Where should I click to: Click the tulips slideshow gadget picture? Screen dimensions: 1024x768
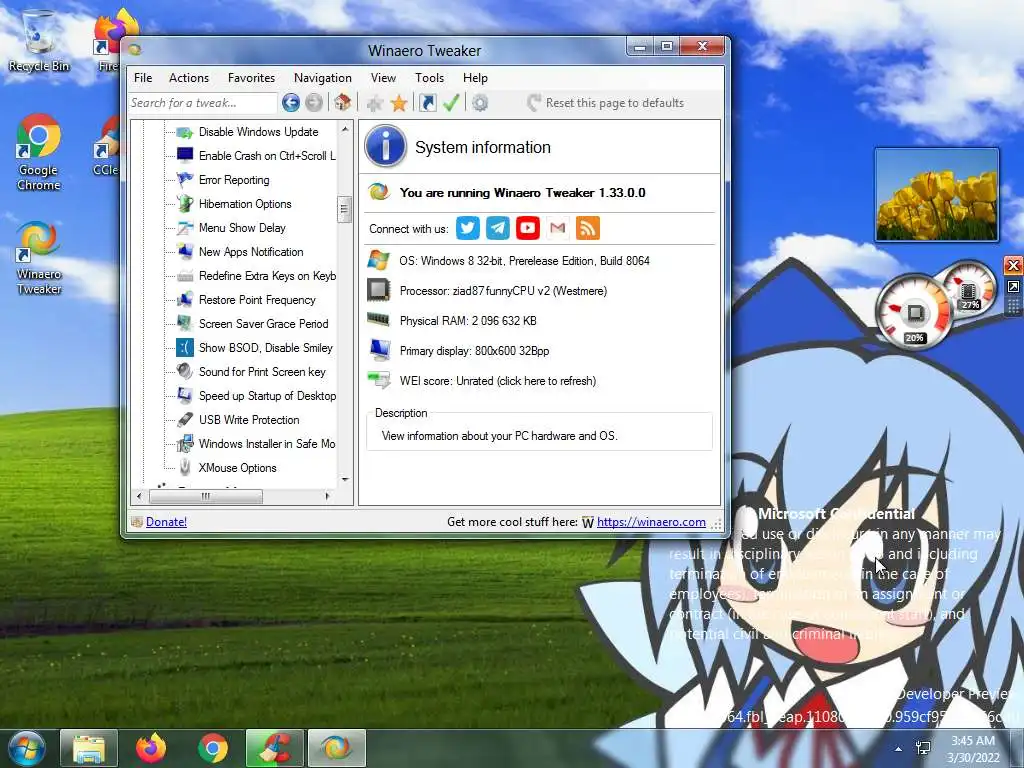[x=936, y=195]
